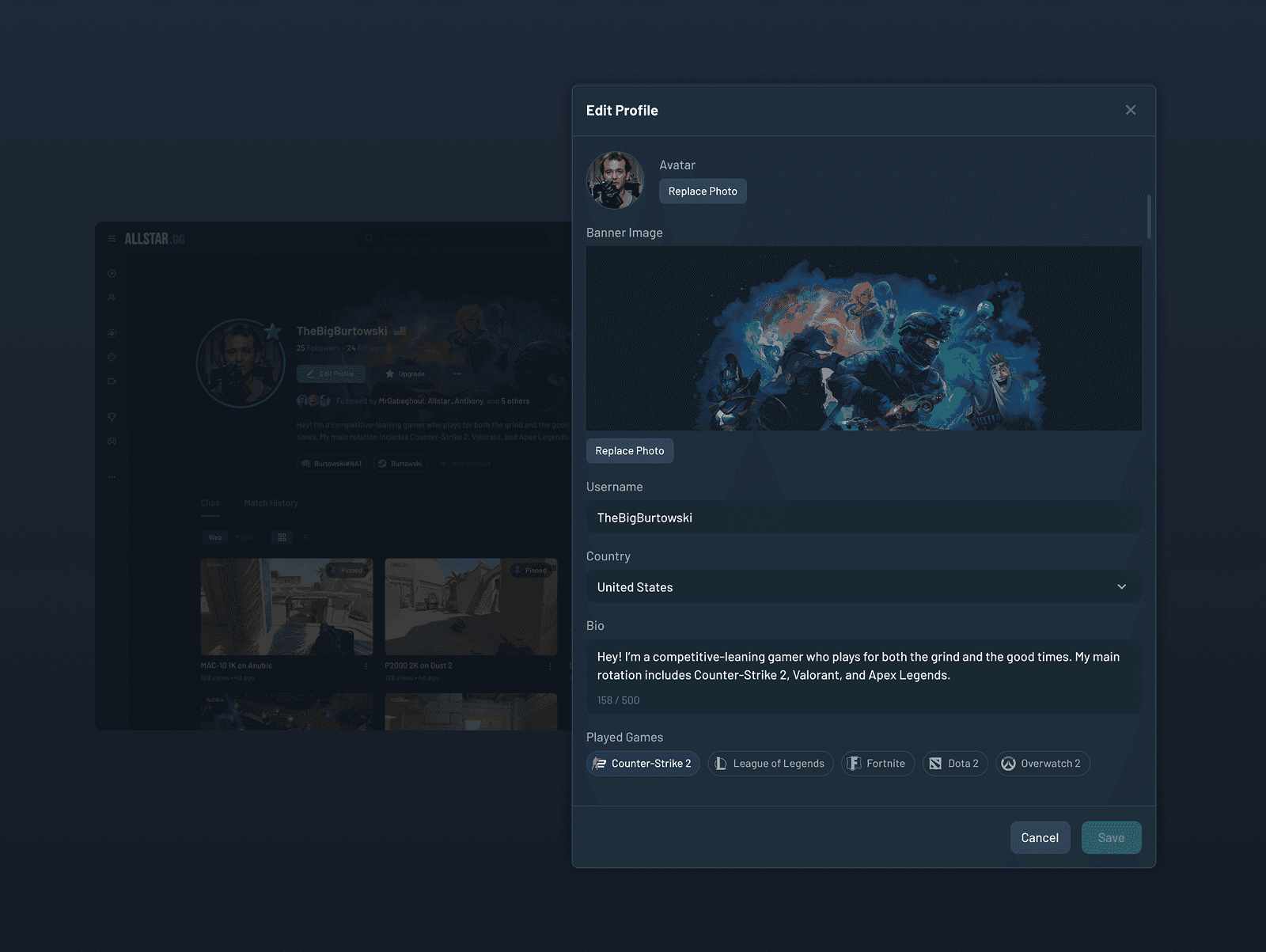The image size is (1266, 952).
Task: Click Replace Photo below the banner image
Action: (630, 451)
